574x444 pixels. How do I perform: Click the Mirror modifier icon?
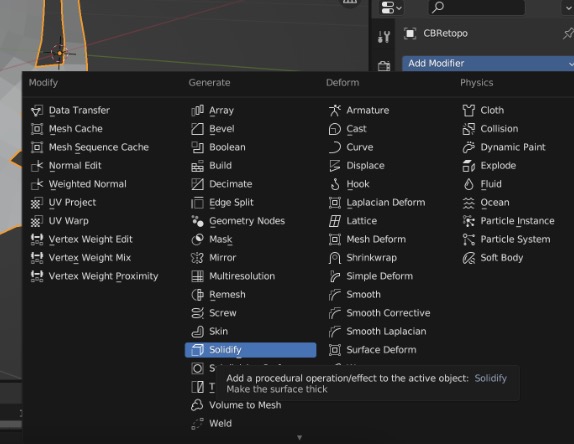pos(197,258)
